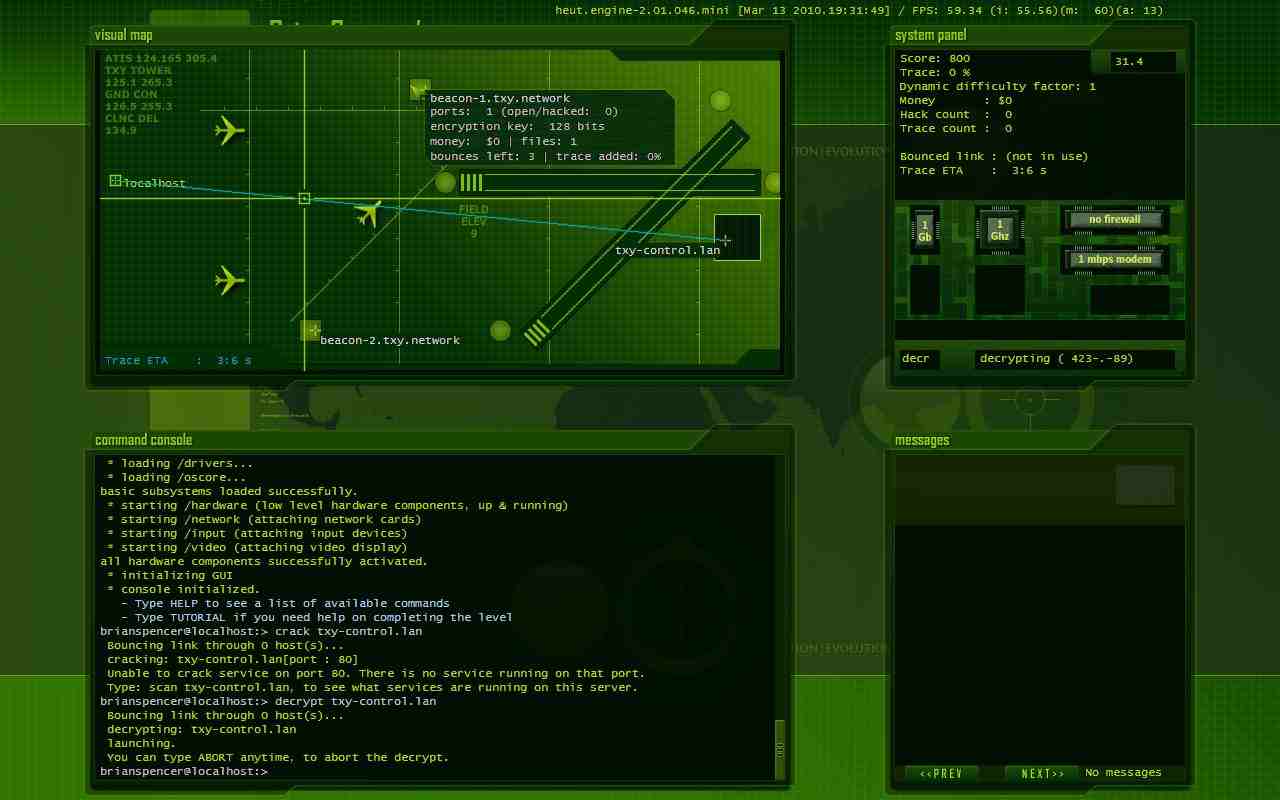Click the visual map panel title
This screenshot has height=800, width=1280.
tap(124, 35)
